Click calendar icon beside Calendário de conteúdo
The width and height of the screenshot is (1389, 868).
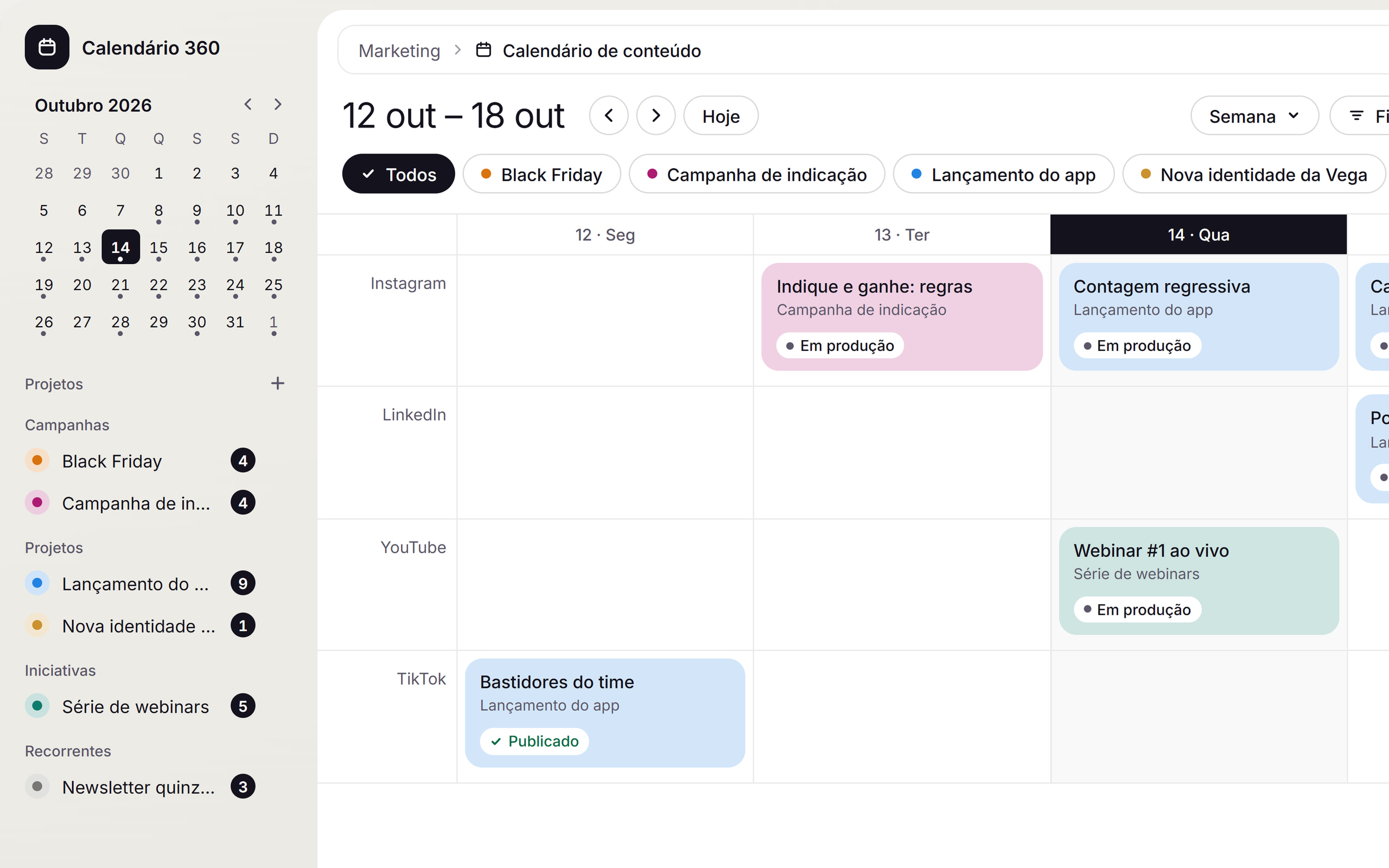(484, 50)
